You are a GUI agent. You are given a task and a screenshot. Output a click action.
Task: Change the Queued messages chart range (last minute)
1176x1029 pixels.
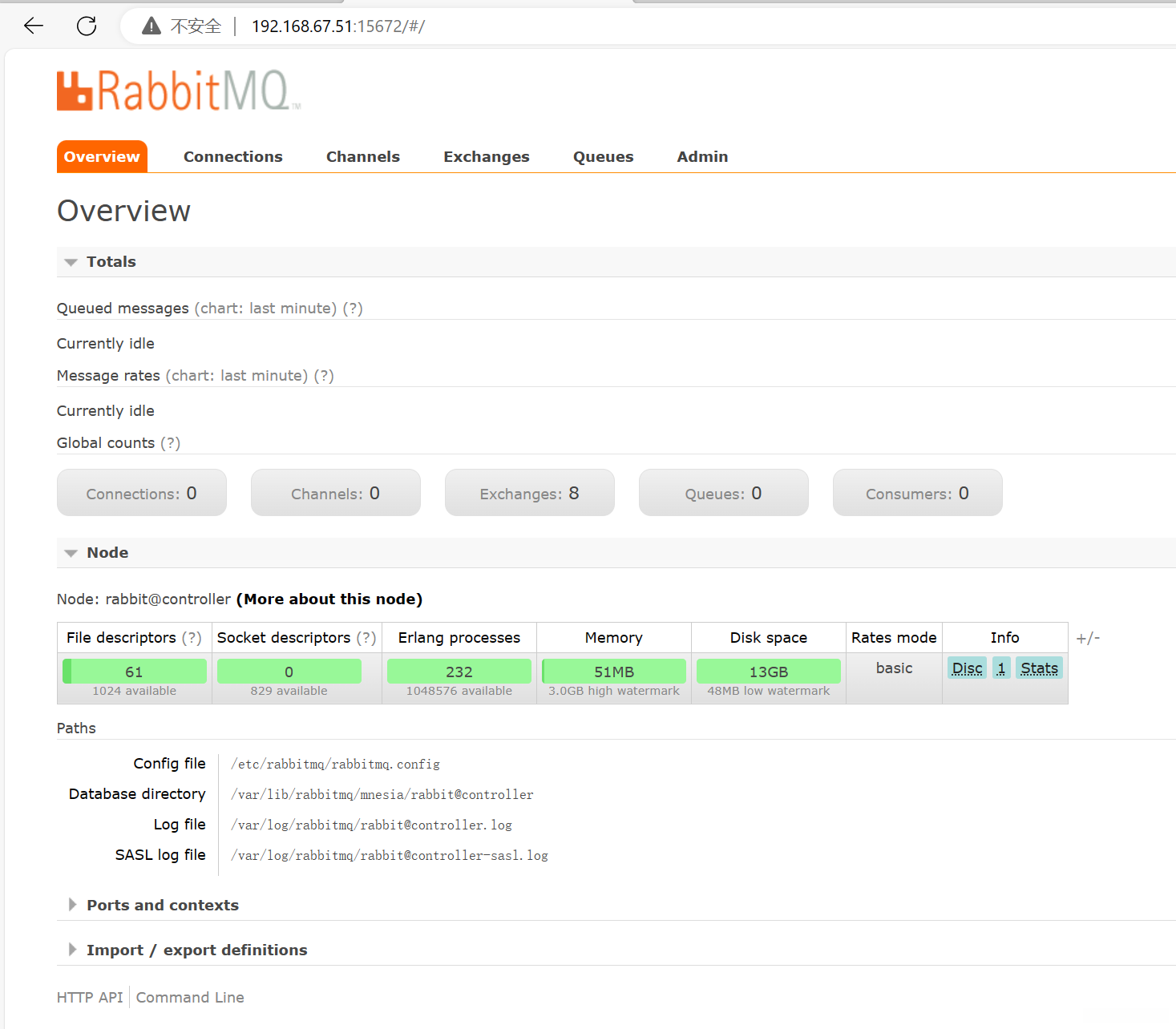(x=266, y=309)
